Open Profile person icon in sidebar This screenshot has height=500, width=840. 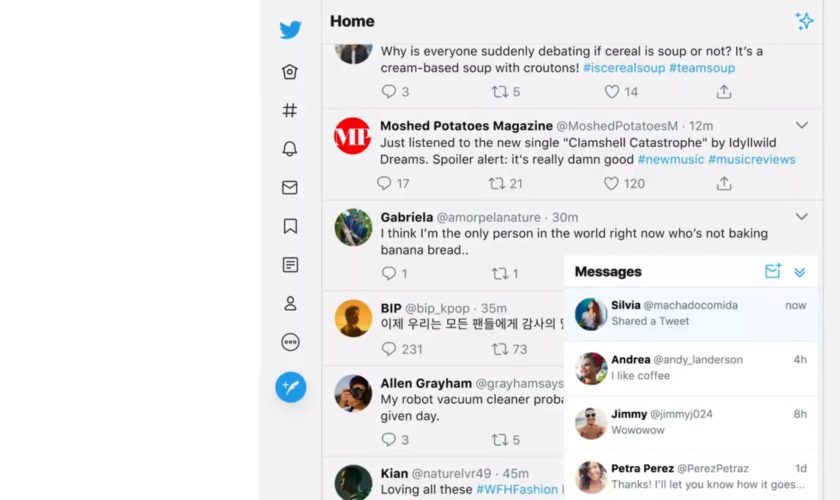290,303
